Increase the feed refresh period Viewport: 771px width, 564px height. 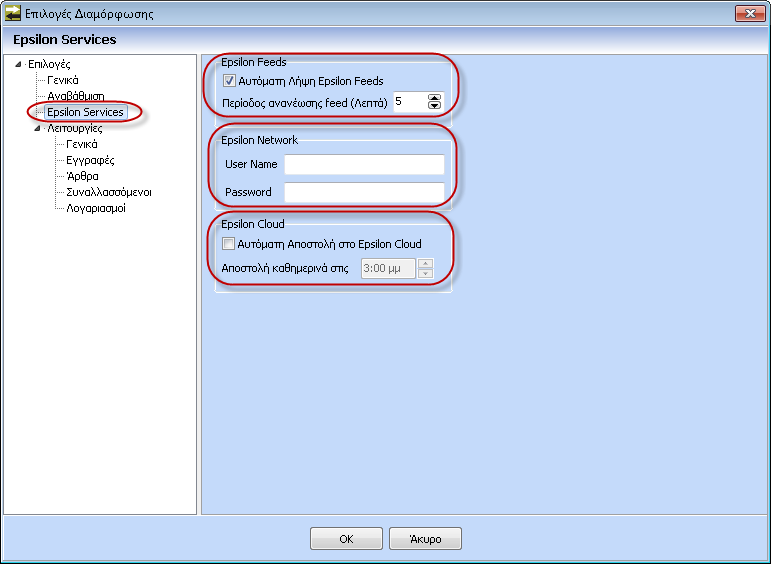click(x=434, y=97)
